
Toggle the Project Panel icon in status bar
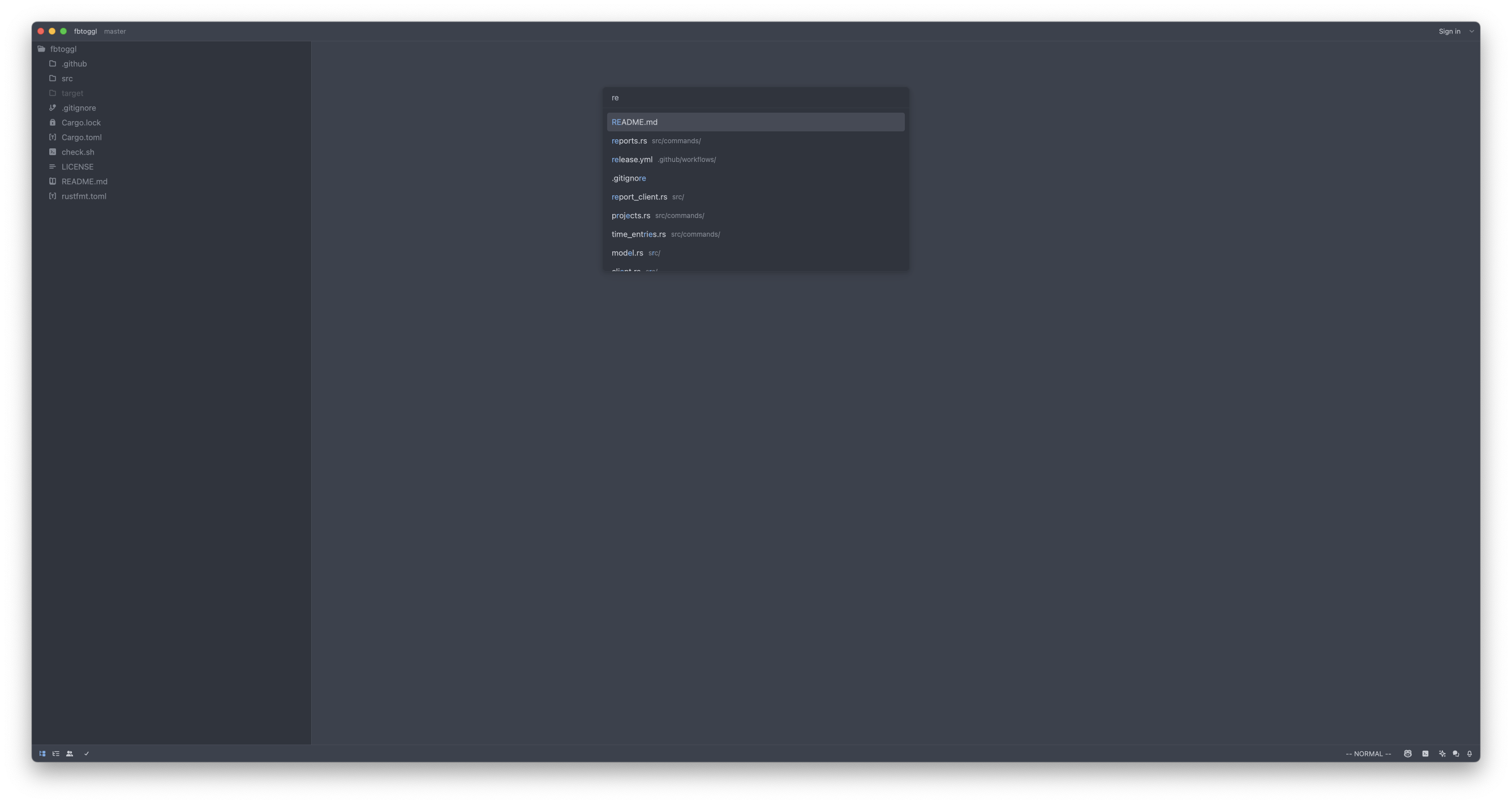tap(42, 754)
